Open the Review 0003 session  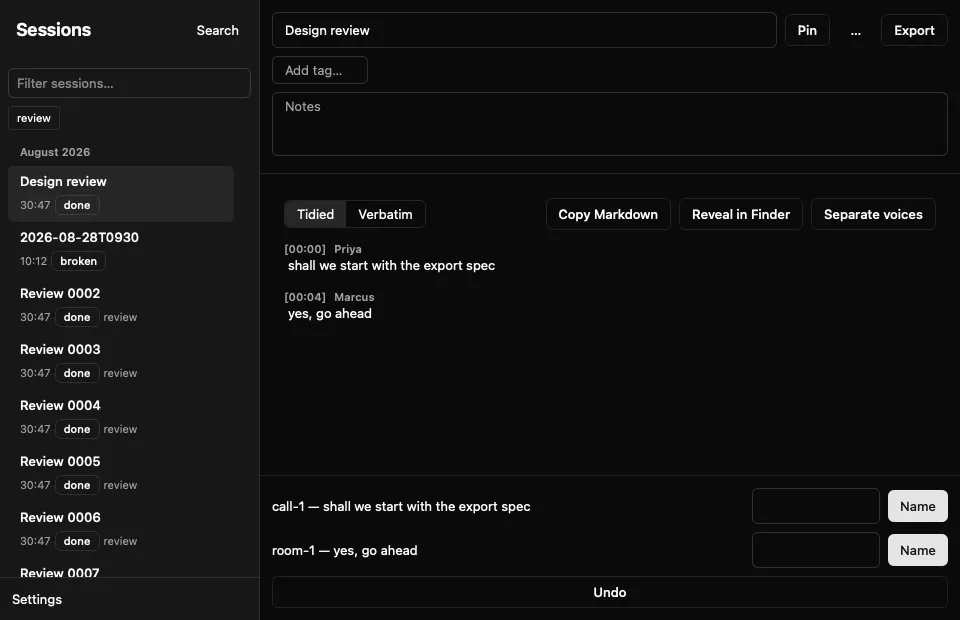coord(121,361)
